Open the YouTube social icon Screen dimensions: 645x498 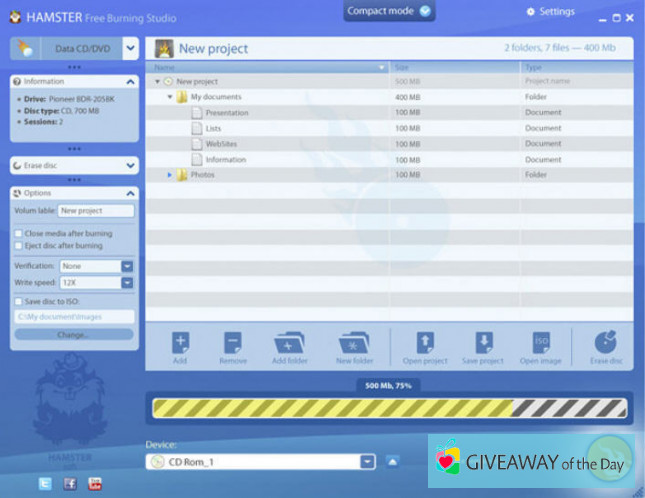pos(95,483)
